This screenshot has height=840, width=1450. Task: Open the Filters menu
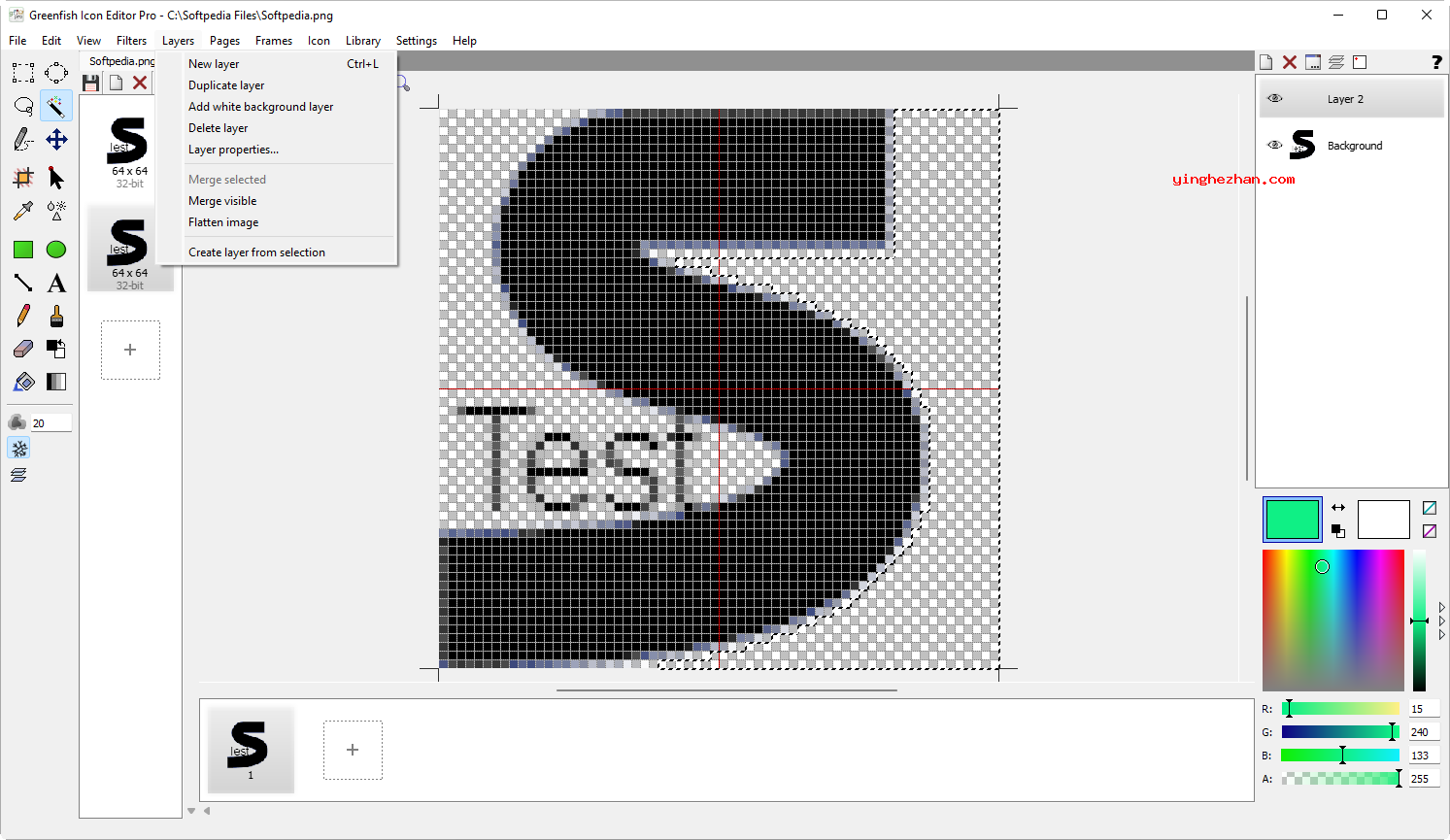[131, 41]
